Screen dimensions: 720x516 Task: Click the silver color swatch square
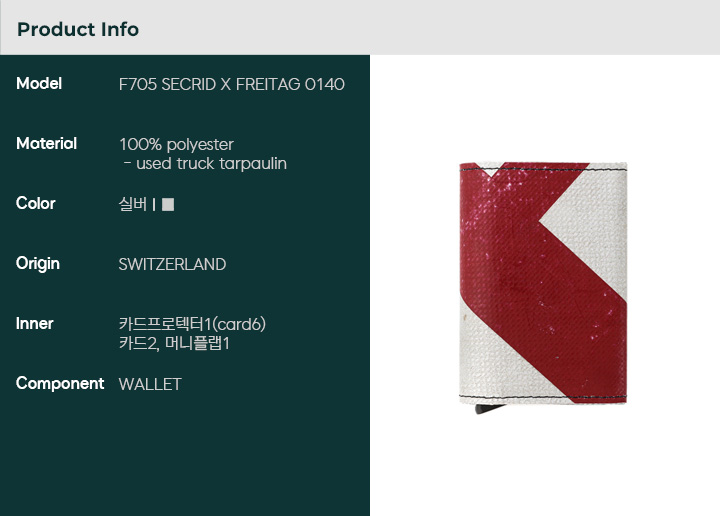pyautogui.click(x=168, y=204)
